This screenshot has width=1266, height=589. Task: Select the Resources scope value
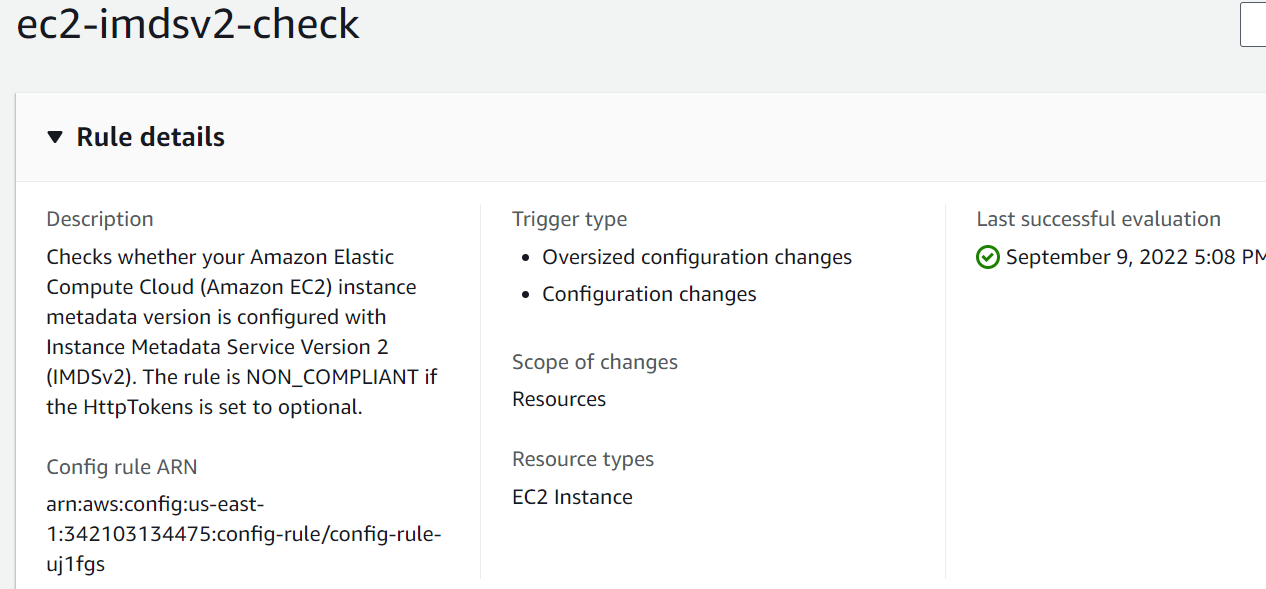[x=558, y=399]
